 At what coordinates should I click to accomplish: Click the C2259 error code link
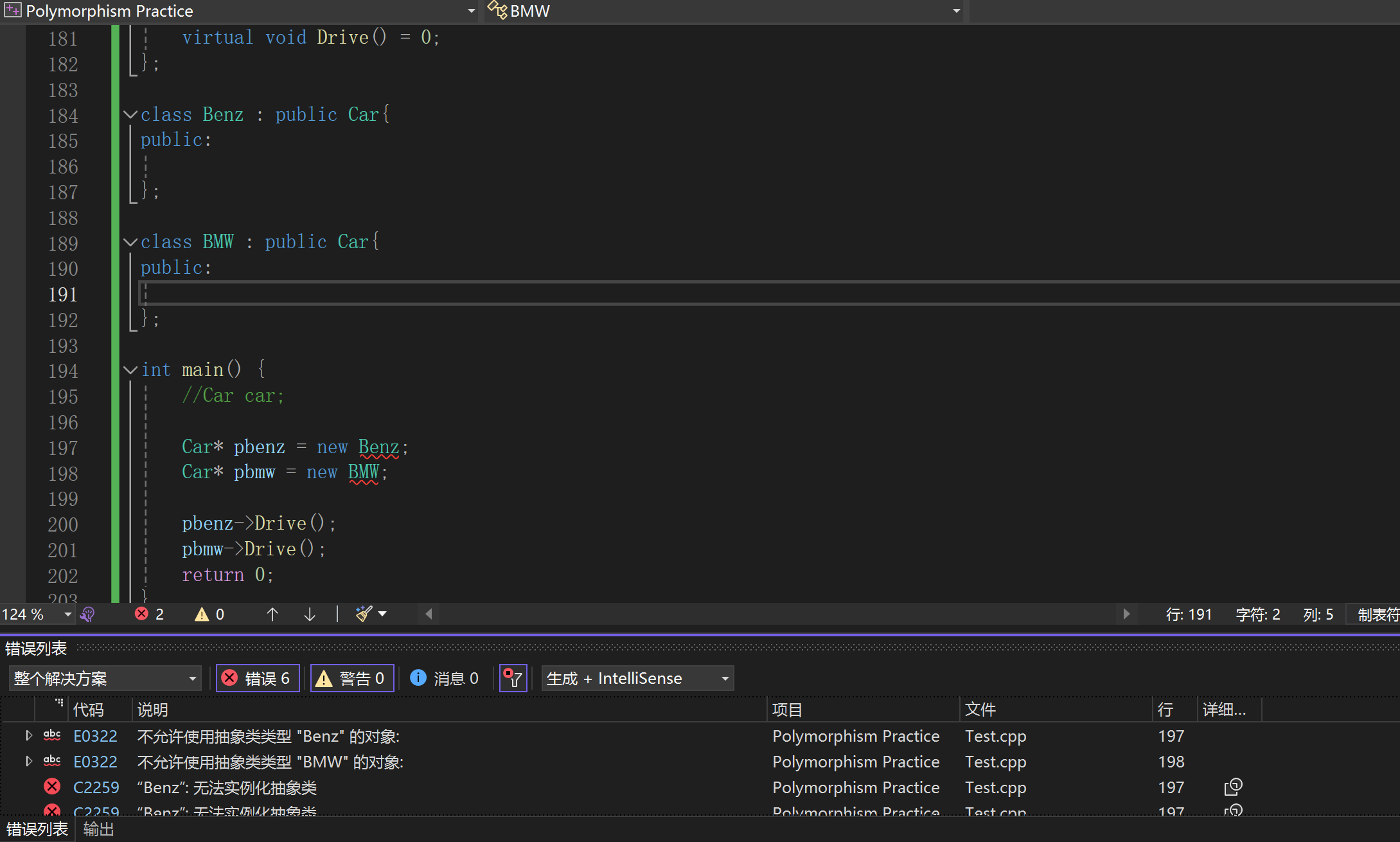96,787
